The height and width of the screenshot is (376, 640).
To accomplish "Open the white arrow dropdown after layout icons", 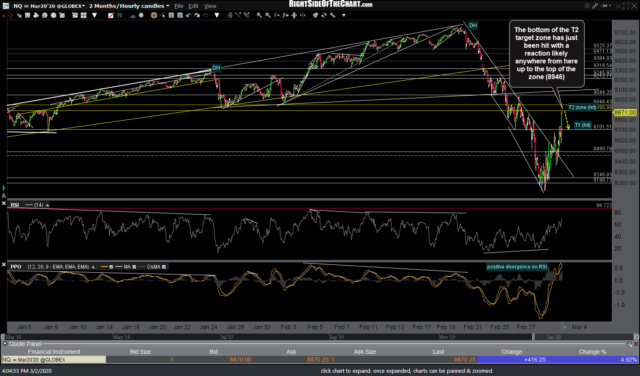I will pos(95,16).
